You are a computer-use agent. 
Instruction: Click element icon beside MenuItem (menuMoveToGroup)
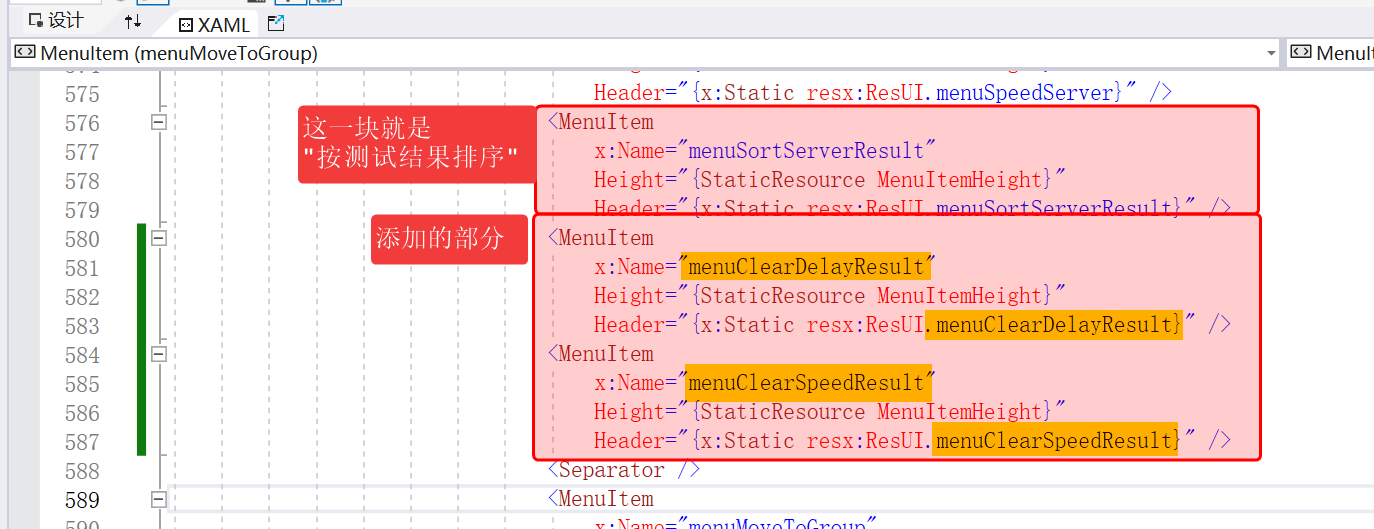pyautogui.click(x=26, y=53)
